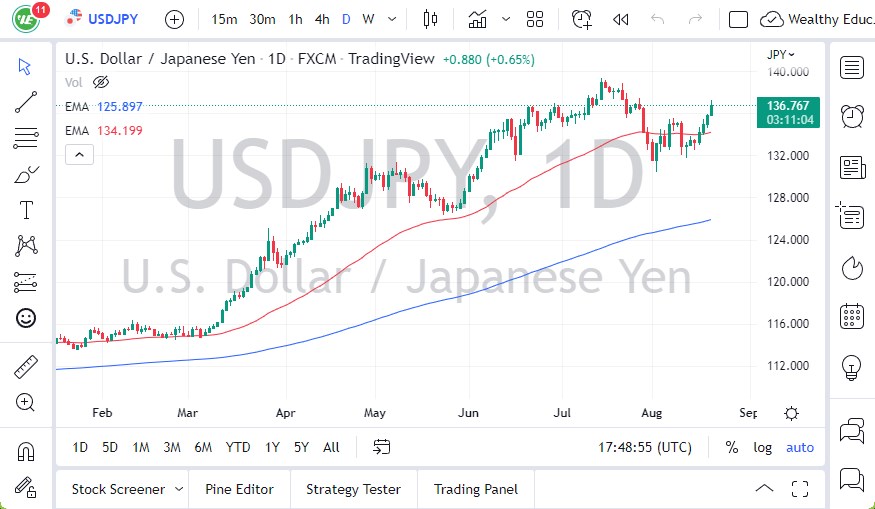Open the candlestick chart style picker
Screen dimensions: 875x509
(x=431, y=19)
